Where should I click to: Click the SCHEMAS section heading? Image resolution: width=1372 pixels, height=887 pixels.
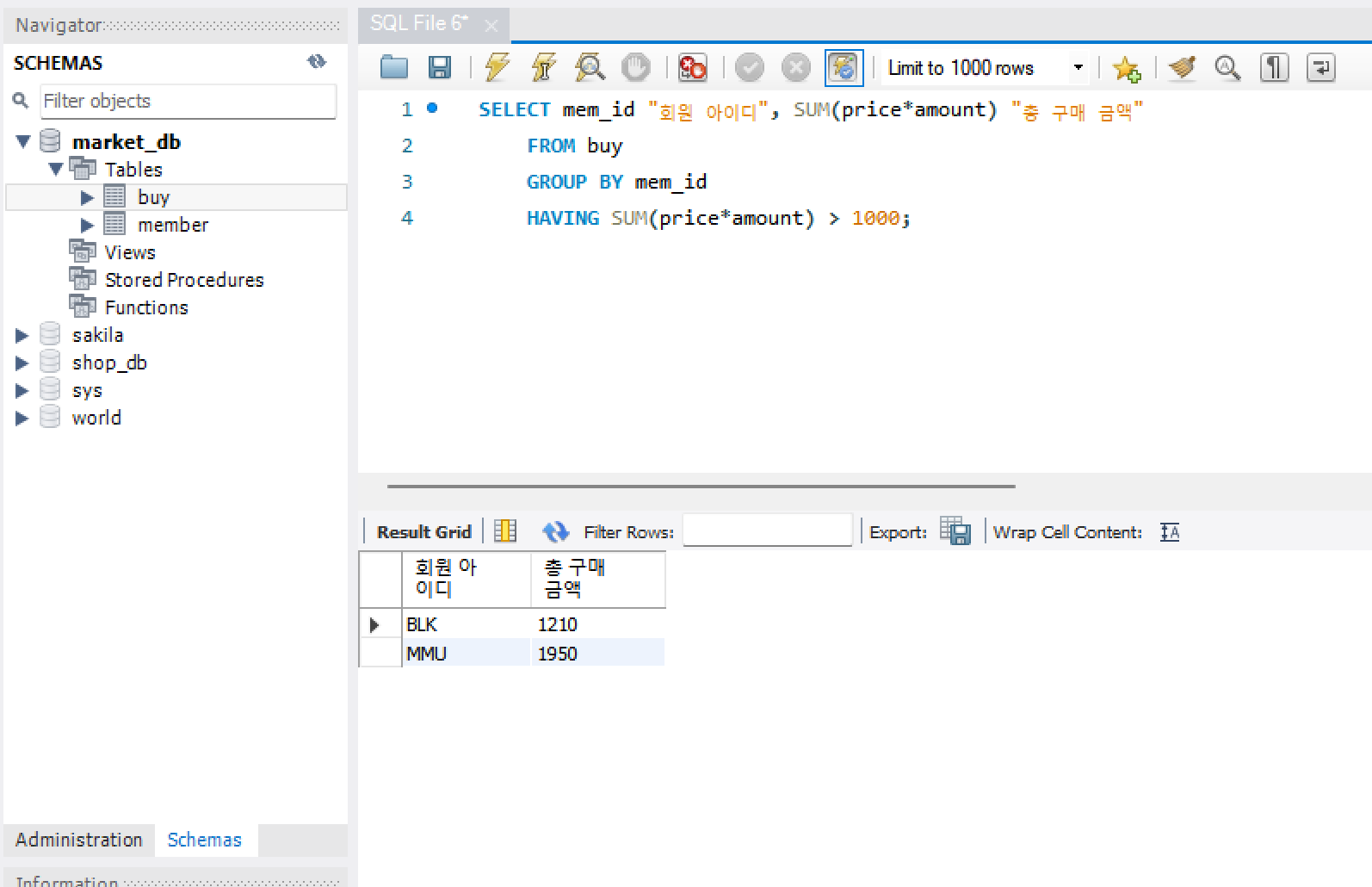(x=58, y=63)
